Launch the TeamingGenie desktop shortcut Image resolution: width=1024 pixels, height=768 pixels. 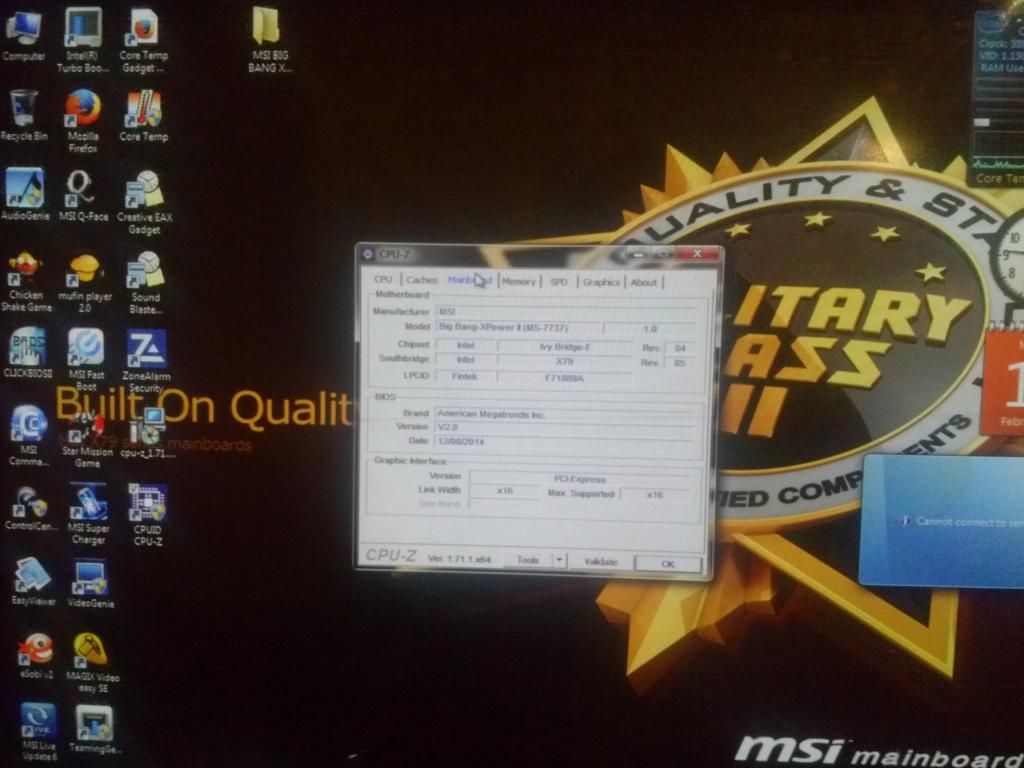pos(95,729)
